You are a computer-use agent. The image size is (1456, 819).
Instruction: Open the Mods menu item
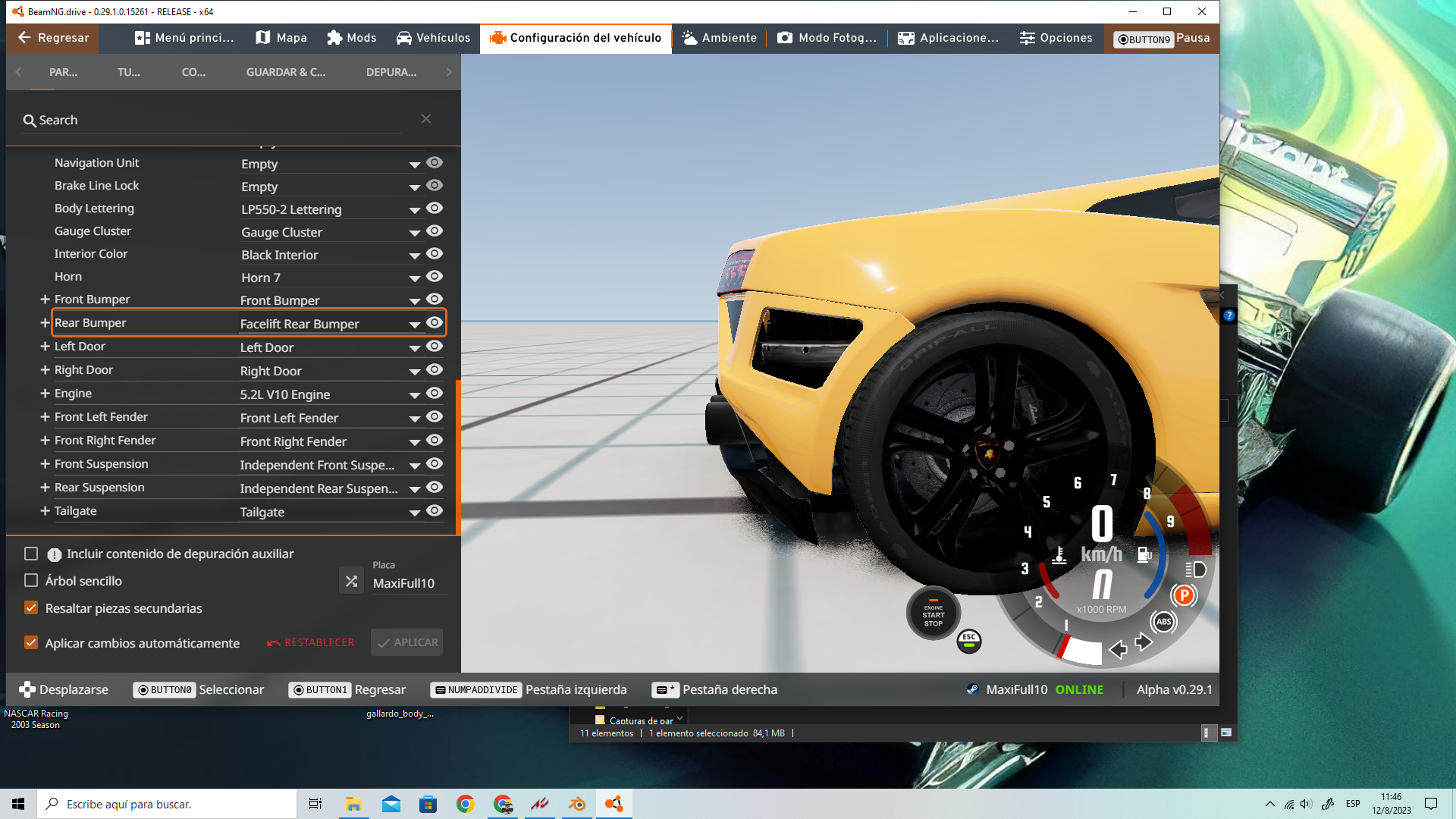coord(352,38)
